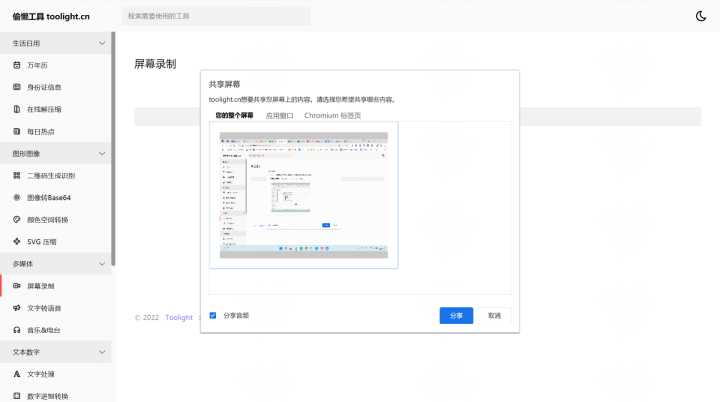Screen dimensions: 720x402
Task: Click the news icon beside 每日热点
Action: [17, 131]
